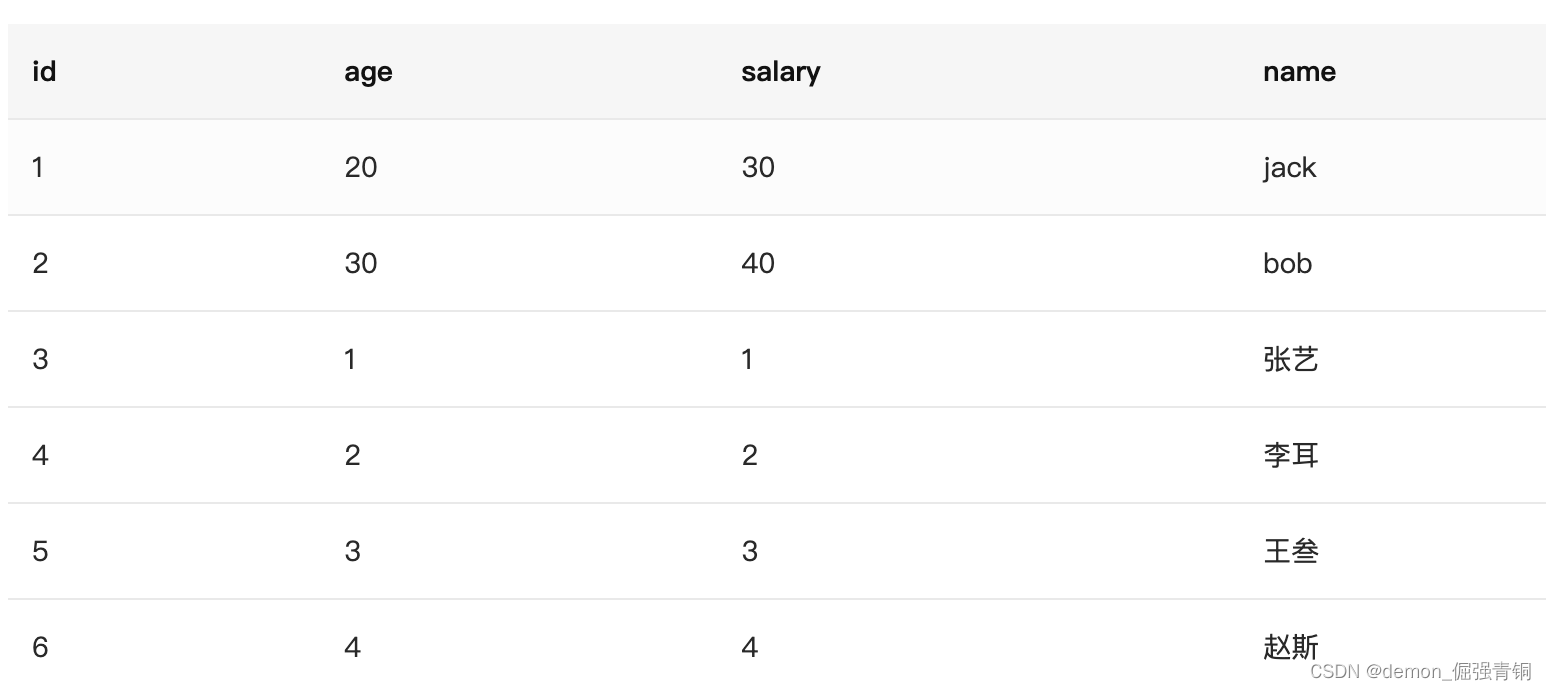Click the name cell 王叁

[x=1291, y=551]
